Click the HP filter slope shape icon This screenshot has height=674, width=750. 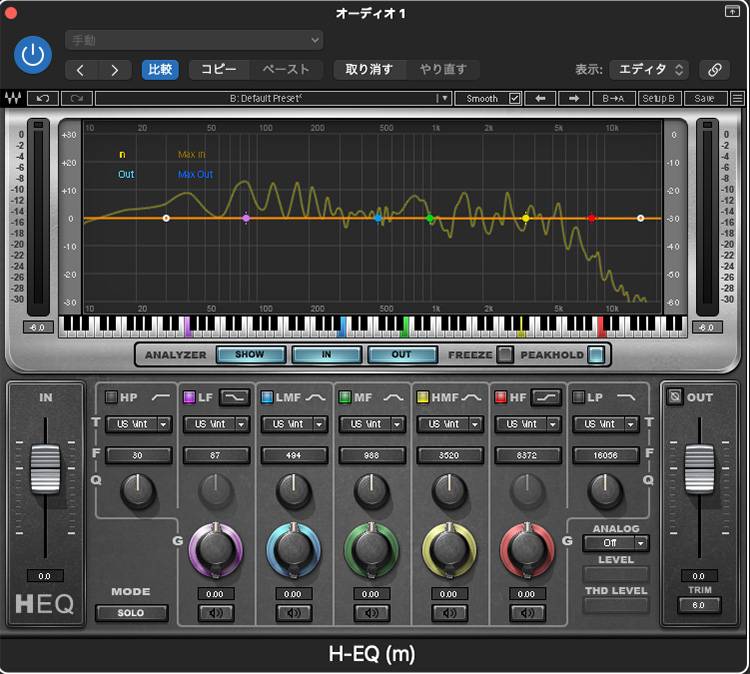coord(161,397)
